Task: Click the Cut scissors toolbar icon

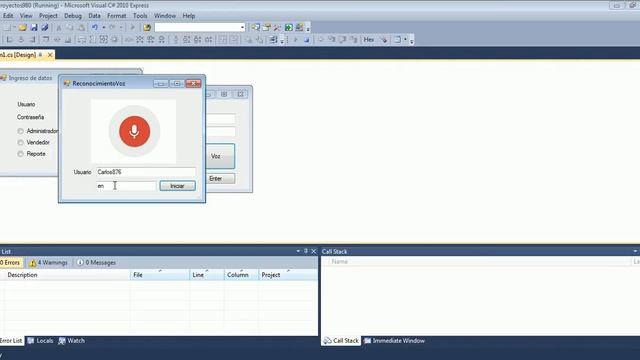Action: pyautogui.click(x=59, y=28)
